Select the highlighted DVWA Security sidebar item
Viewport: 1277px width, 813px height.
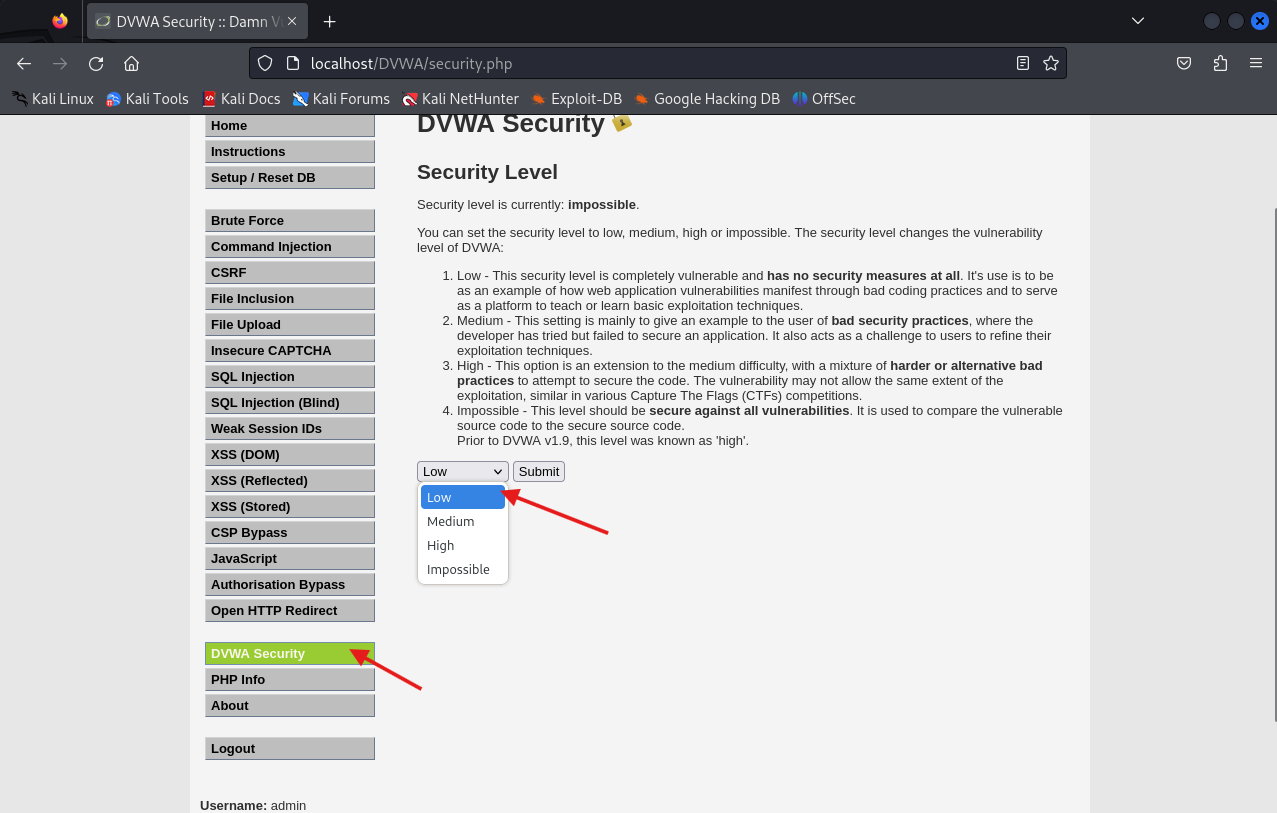(290, 654)
